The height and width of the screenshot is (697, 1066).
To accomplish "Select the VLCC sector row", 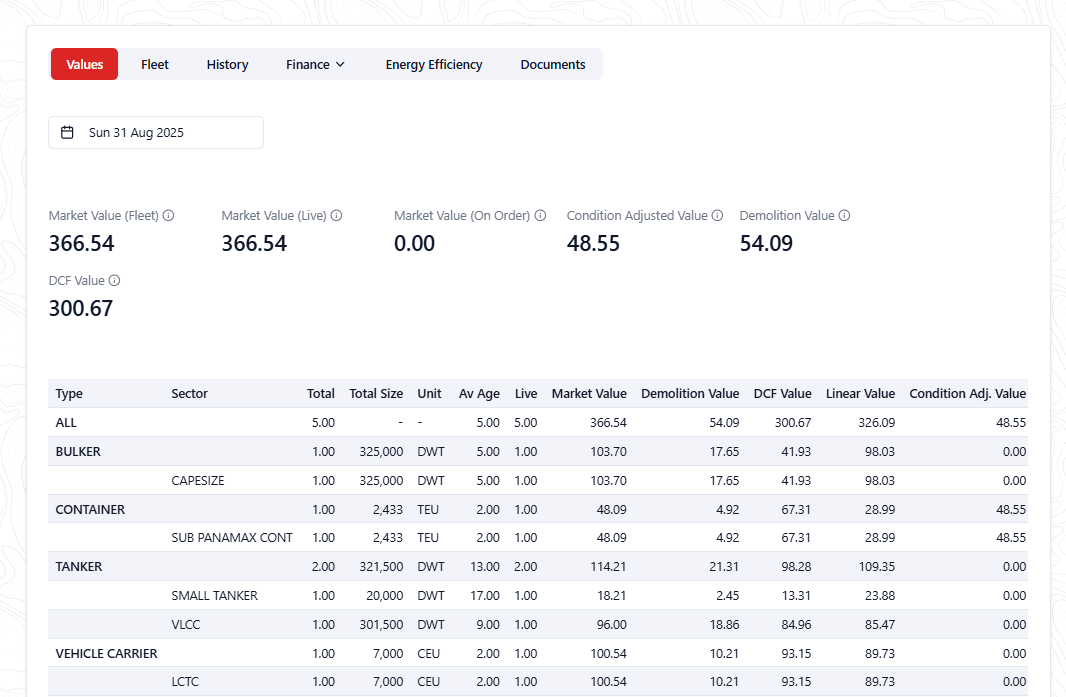I will (x=538, y=624).
